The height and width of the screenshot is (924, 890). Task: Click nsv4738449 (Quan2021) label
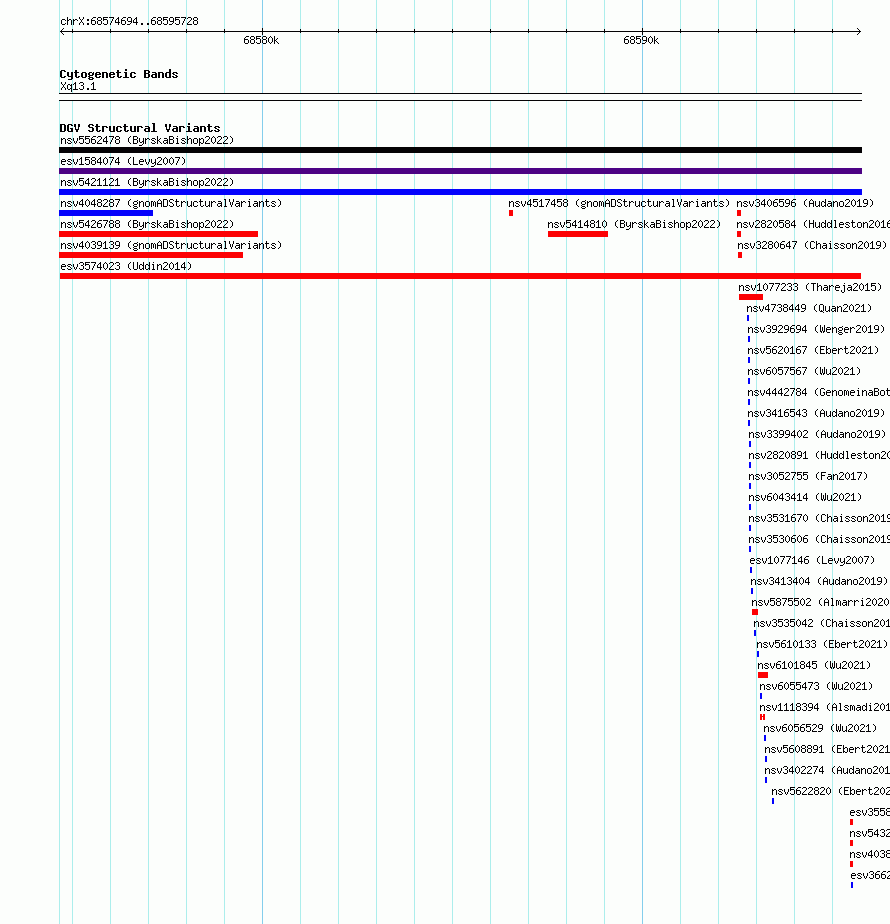(x=809, y=308)
